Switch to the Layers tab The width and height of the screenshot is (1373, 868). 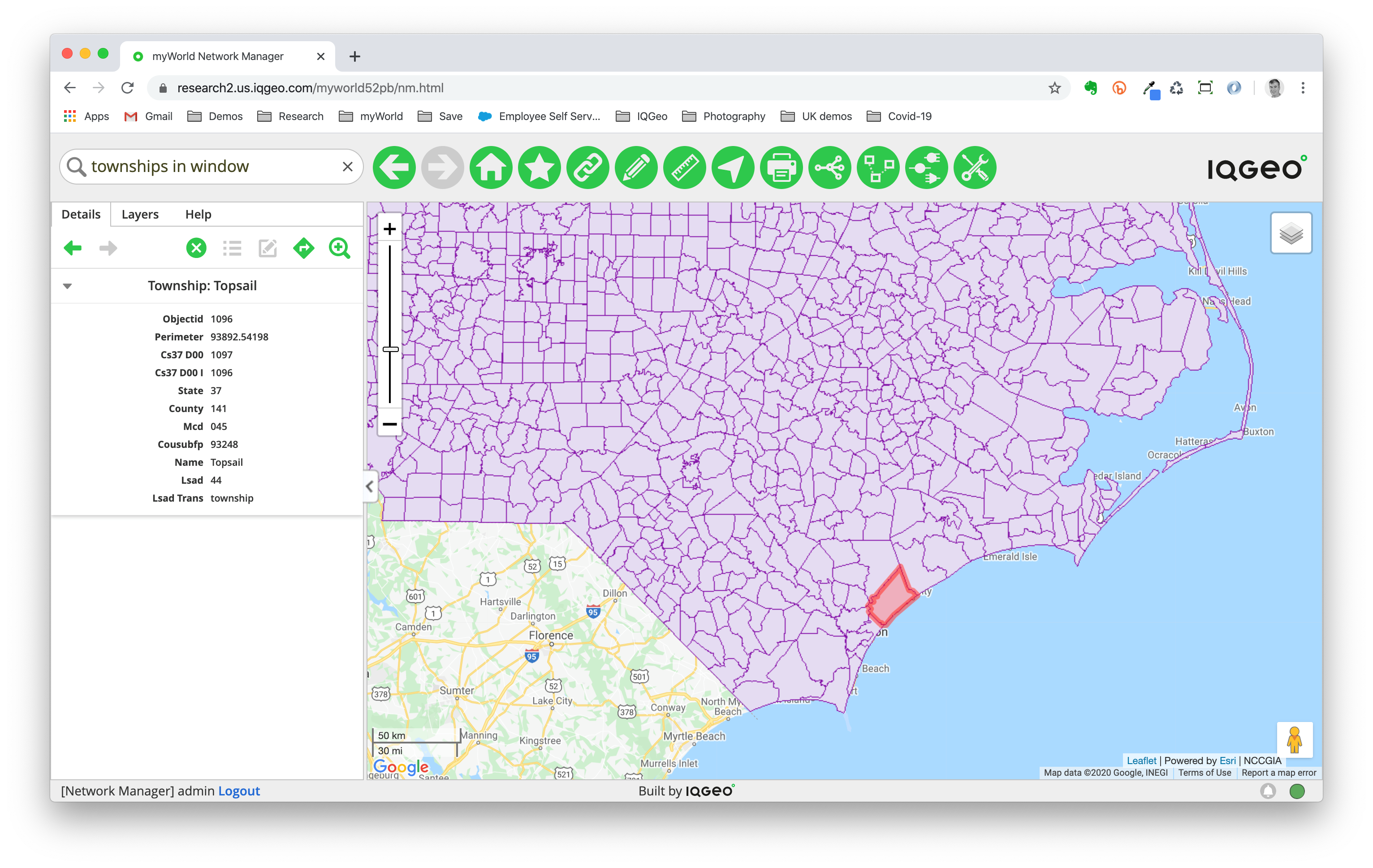point(138,214)
